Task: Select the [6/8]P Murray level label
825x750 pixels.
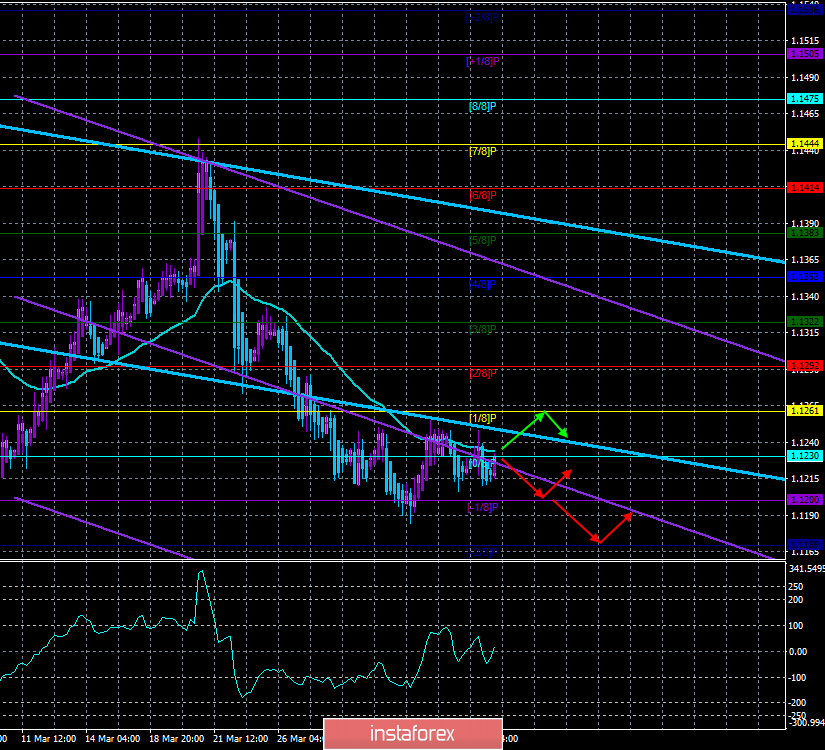Action: click(x=482, y=196)
